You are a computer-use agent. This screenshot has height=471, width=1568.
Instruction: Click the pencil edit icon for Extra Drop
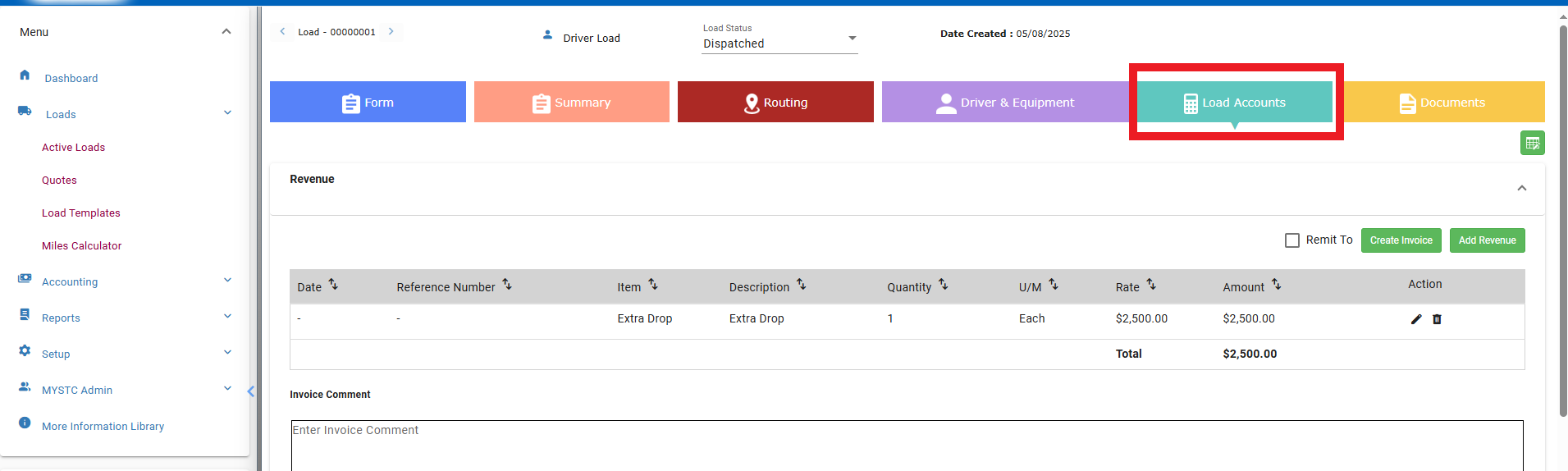(1415, 319)
